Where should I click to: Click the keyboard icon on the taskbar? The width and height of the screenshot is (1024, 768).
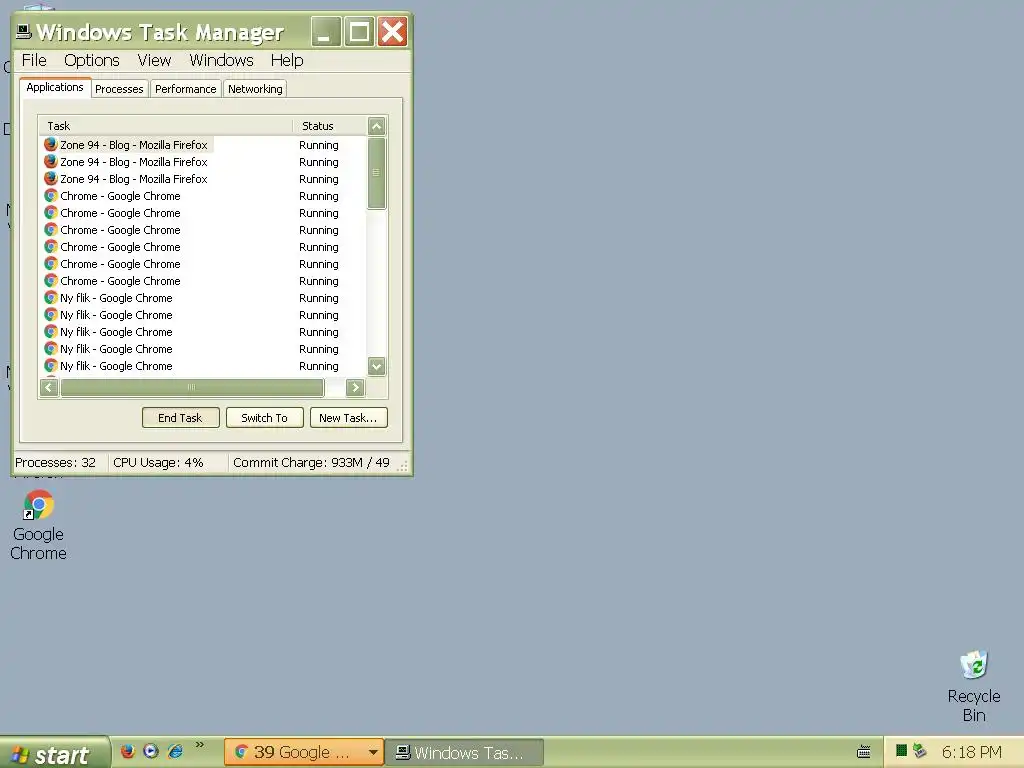tap(863, 752)
